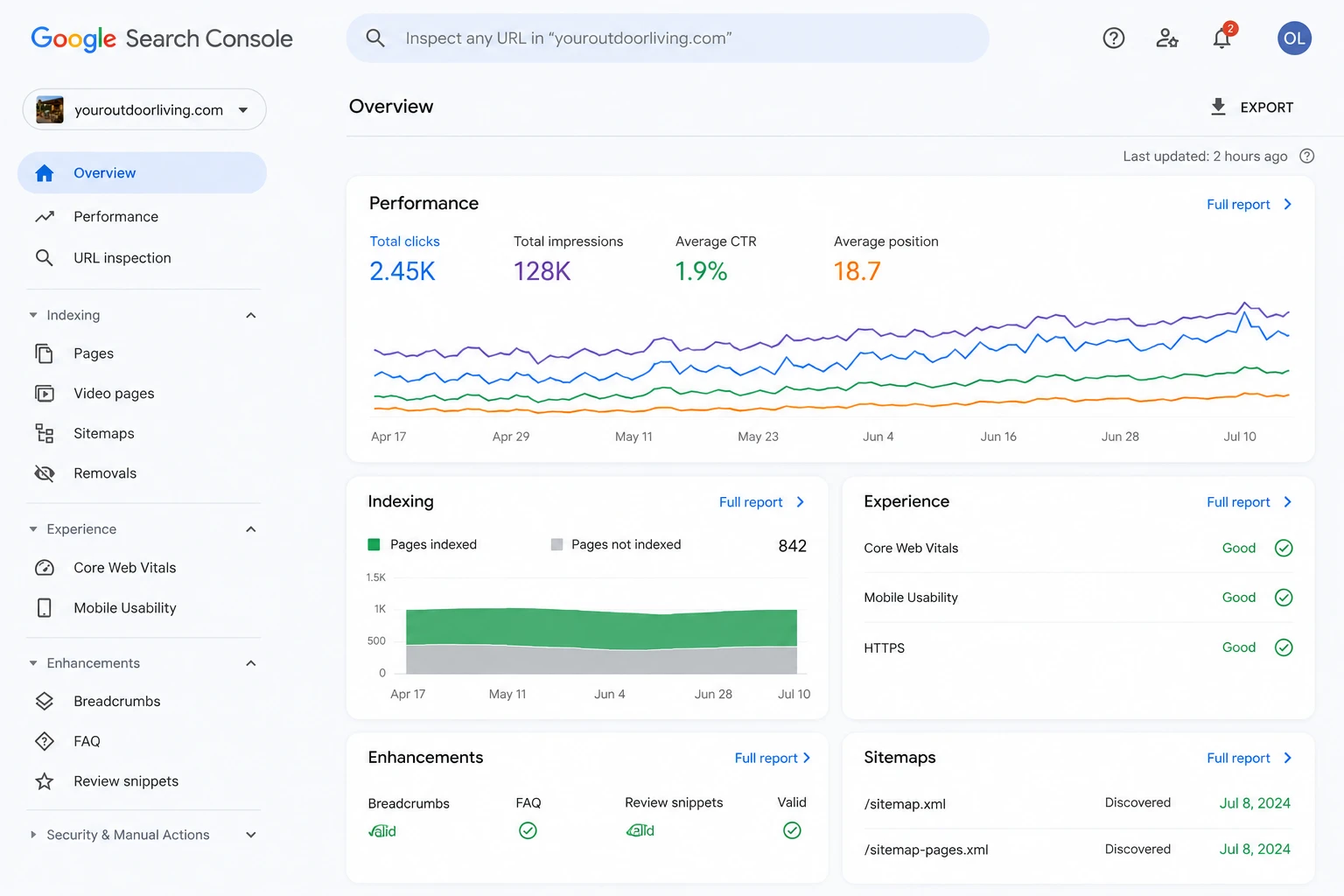The width and height of the screenshot is (1344, 896).
Task: Click Pages not indexed gray swatch
Action: 556,544
